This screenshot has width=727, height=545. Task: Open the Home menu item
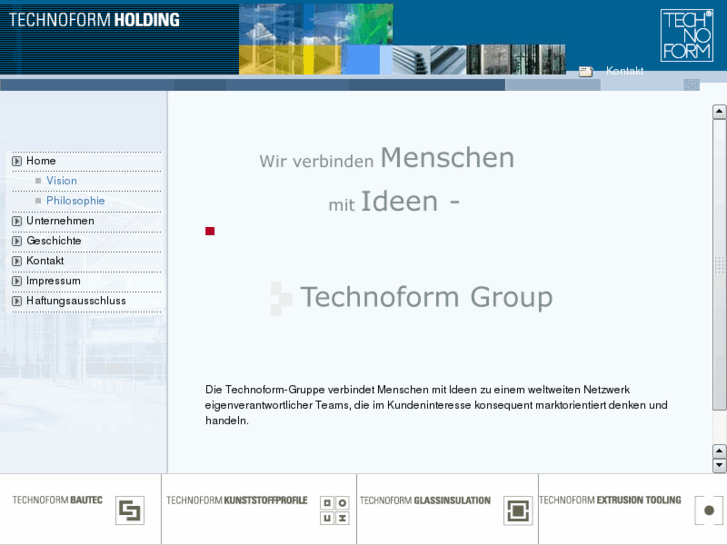(x=41, y=160)
